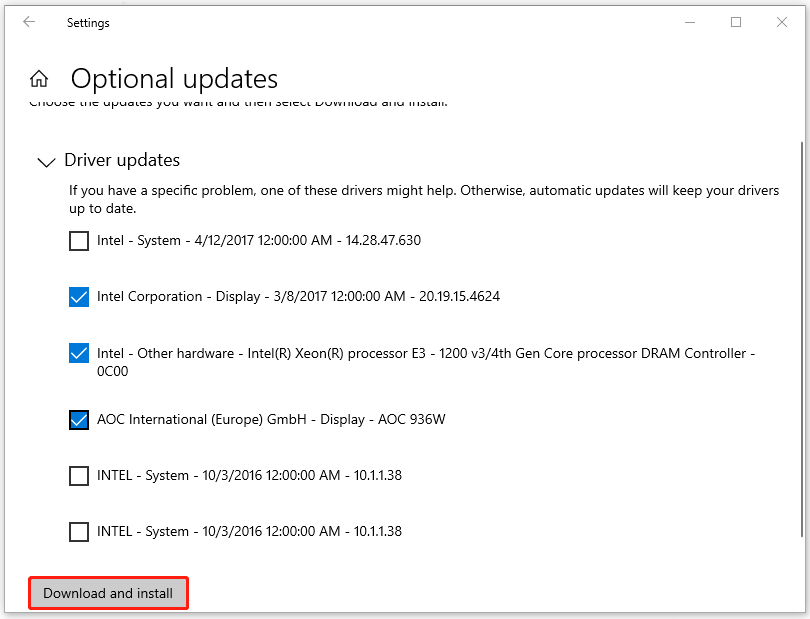Screen dimensions: 810x619
Task: Collapse the Driver updates section chevron
Action: [x=46, y=161]
